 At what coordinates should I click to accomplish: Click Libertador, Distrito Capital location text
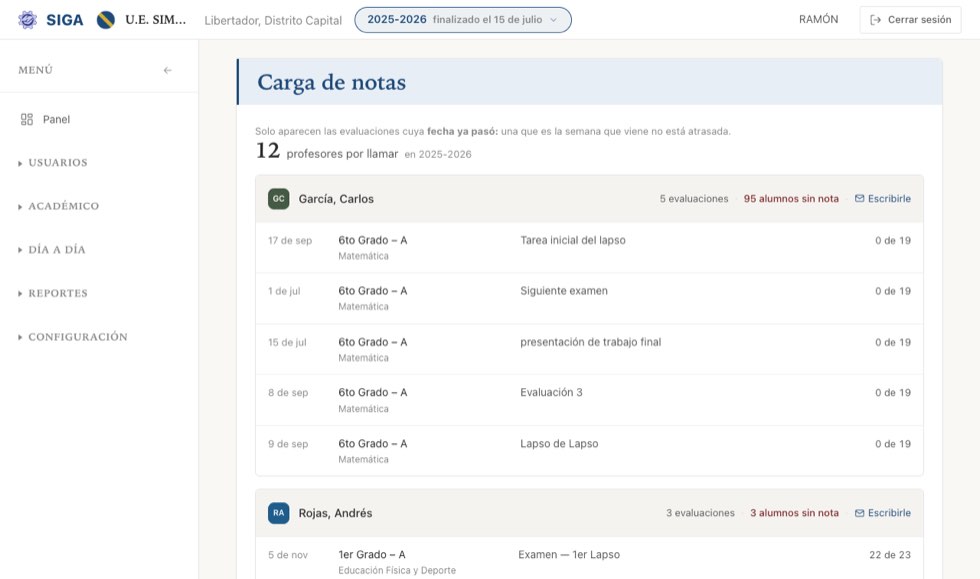pyautogui.click(x=273, y=21)
